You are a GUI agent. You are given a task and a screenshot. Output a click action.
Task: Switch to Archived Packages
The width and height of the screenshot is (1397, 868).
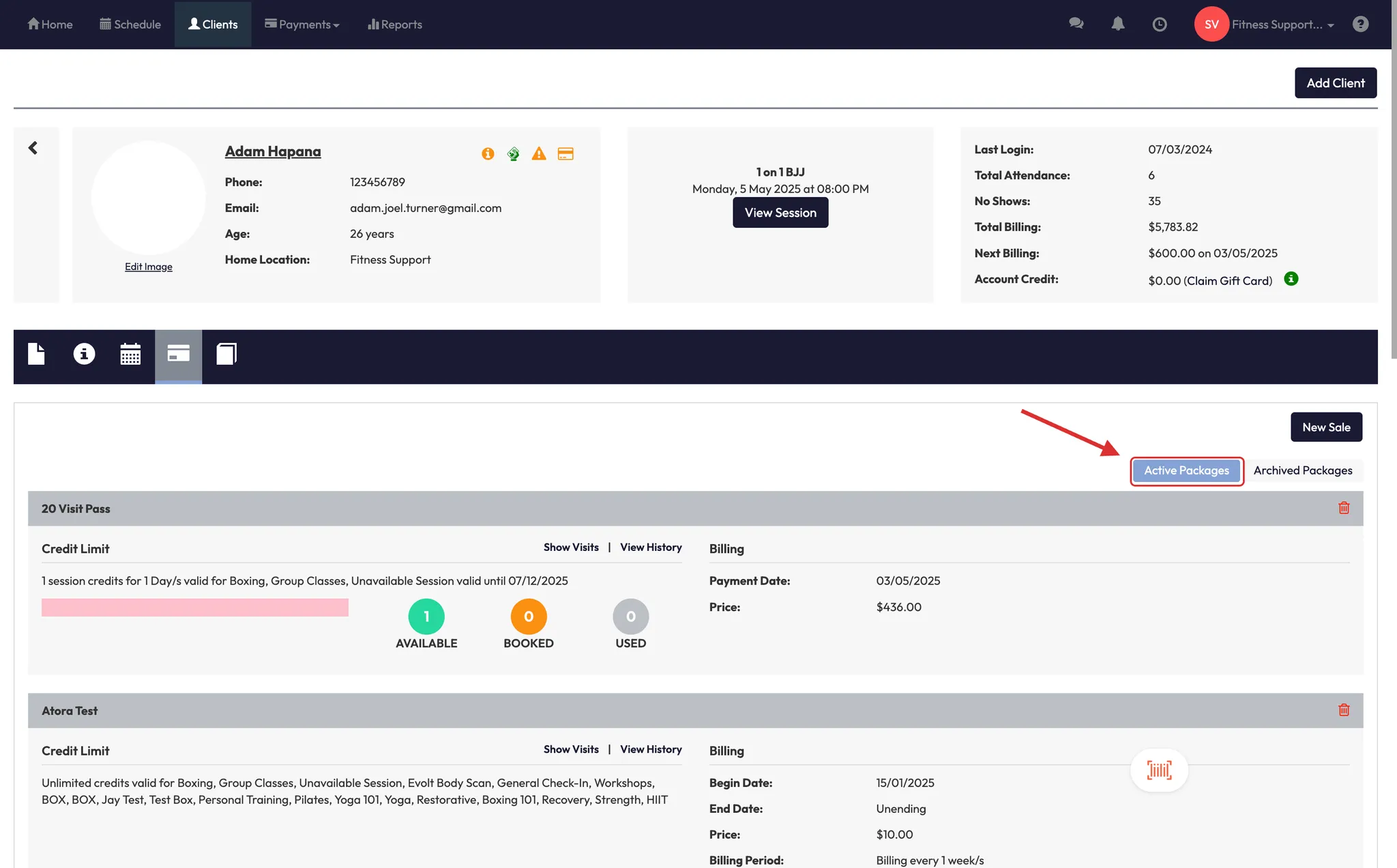(x=1302, y=470)
